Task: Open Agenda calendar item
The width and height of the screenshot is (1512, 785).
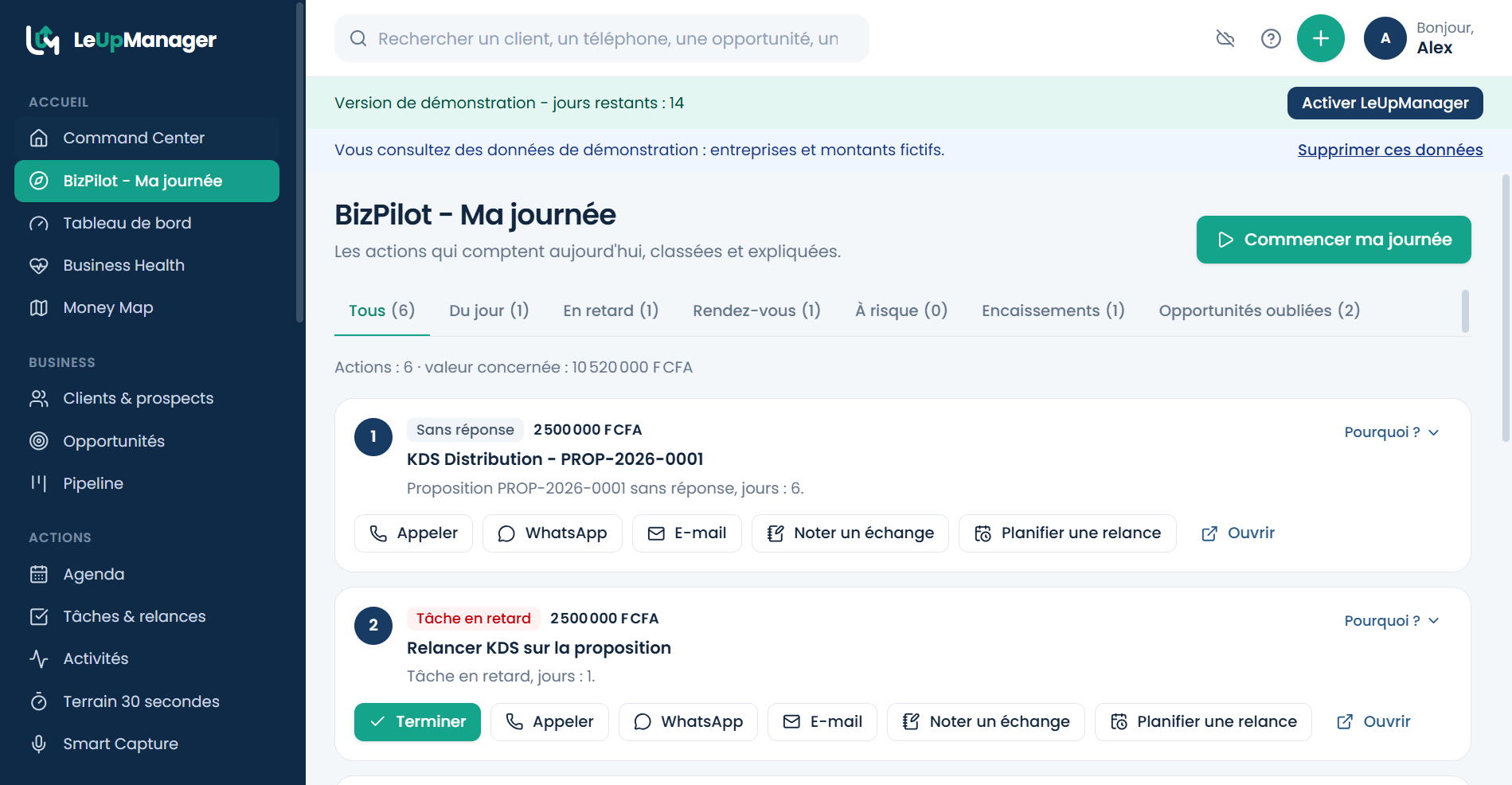Action: tap(147, 574)
